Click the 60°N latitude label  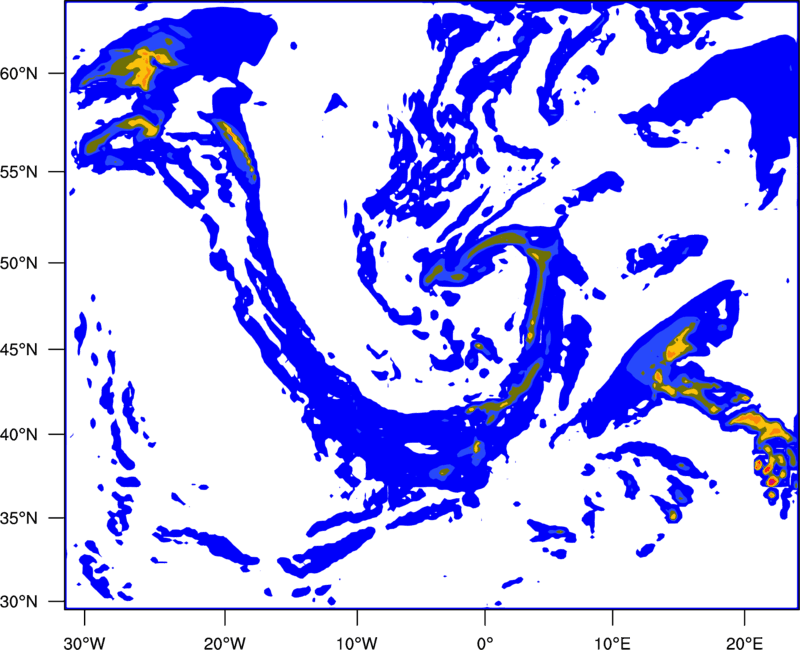pyautogui.click(x=19, y=73)
